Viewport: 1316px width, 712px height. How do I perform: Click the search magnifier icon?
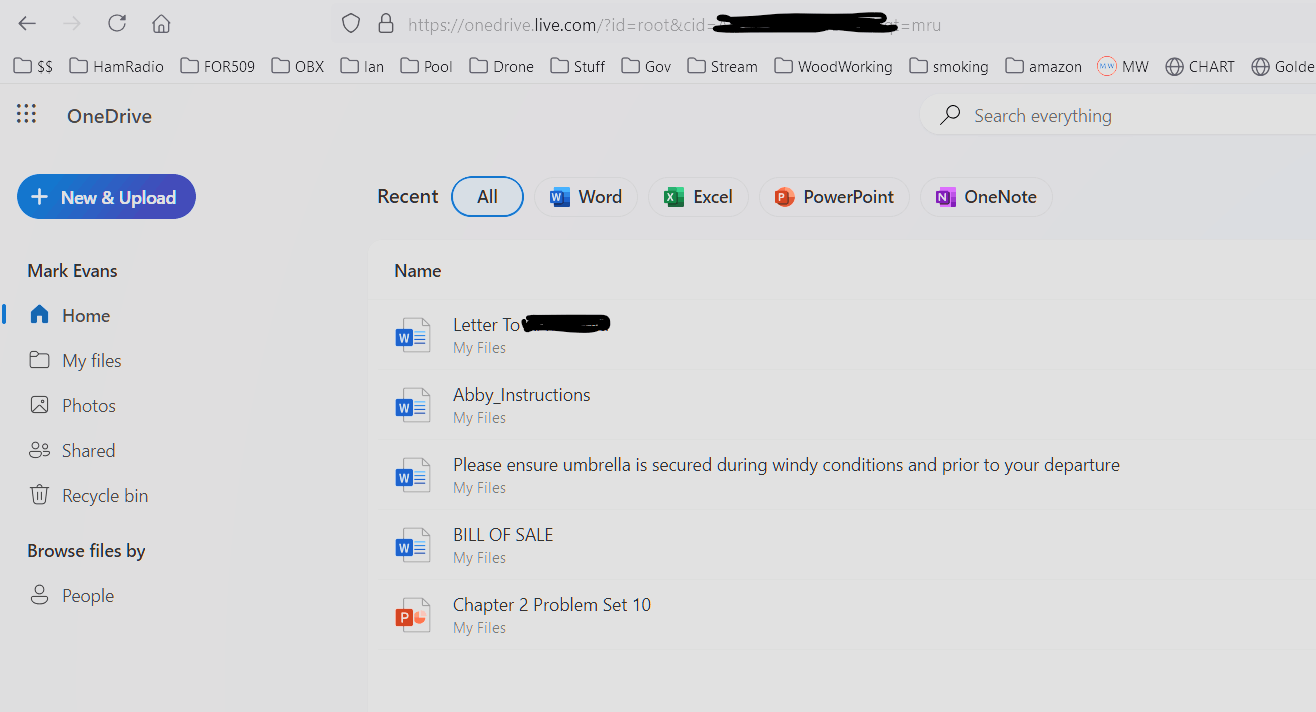pyautogui.click(x=950, y=115)
